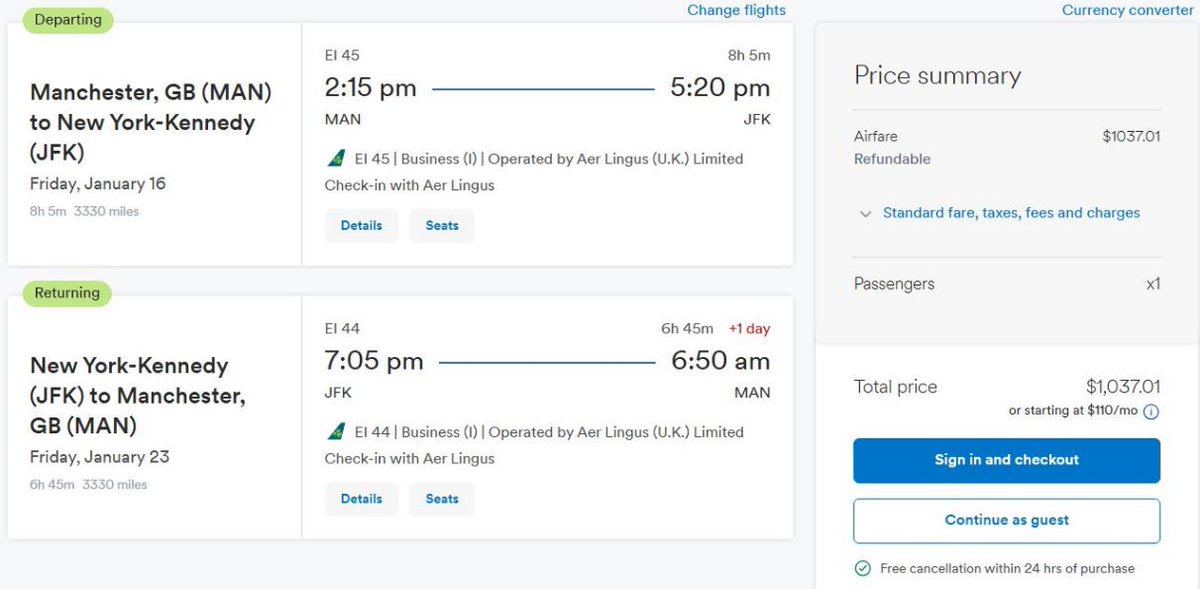Open the Currency converter link

click(1128, 10)
